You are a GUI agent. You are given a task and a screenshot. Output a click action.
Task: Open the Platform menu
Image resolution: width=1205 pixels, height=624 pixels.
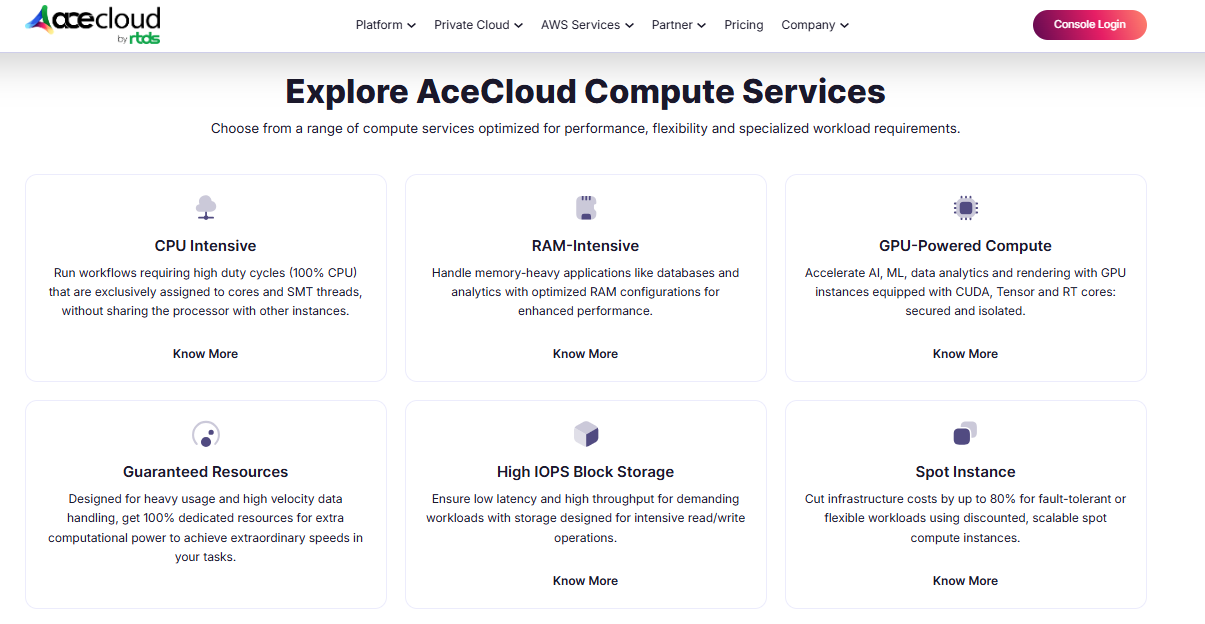(x=386, y=25)
